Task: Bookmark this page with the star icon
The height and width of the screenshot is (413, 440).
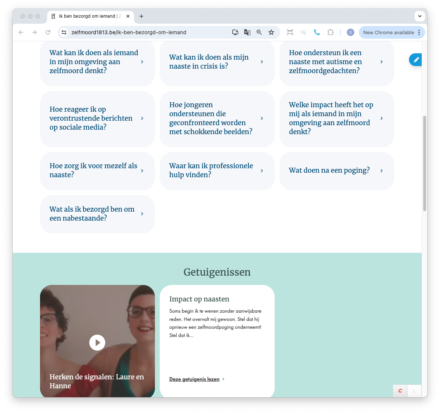Action: tap(271, 32)
